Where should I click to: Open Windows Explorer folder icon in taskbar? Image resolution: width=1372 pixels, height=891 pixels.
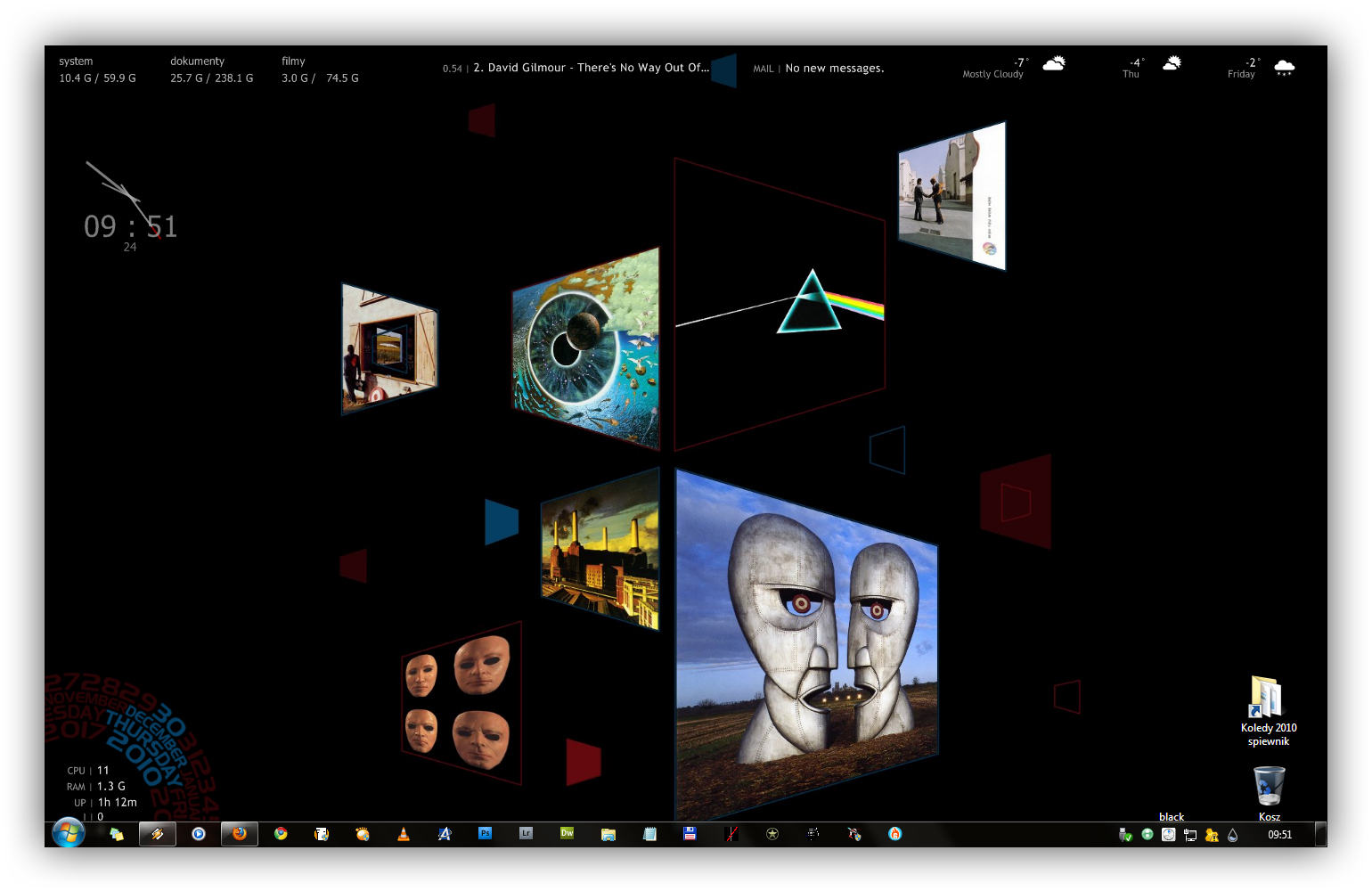[608, 834]
